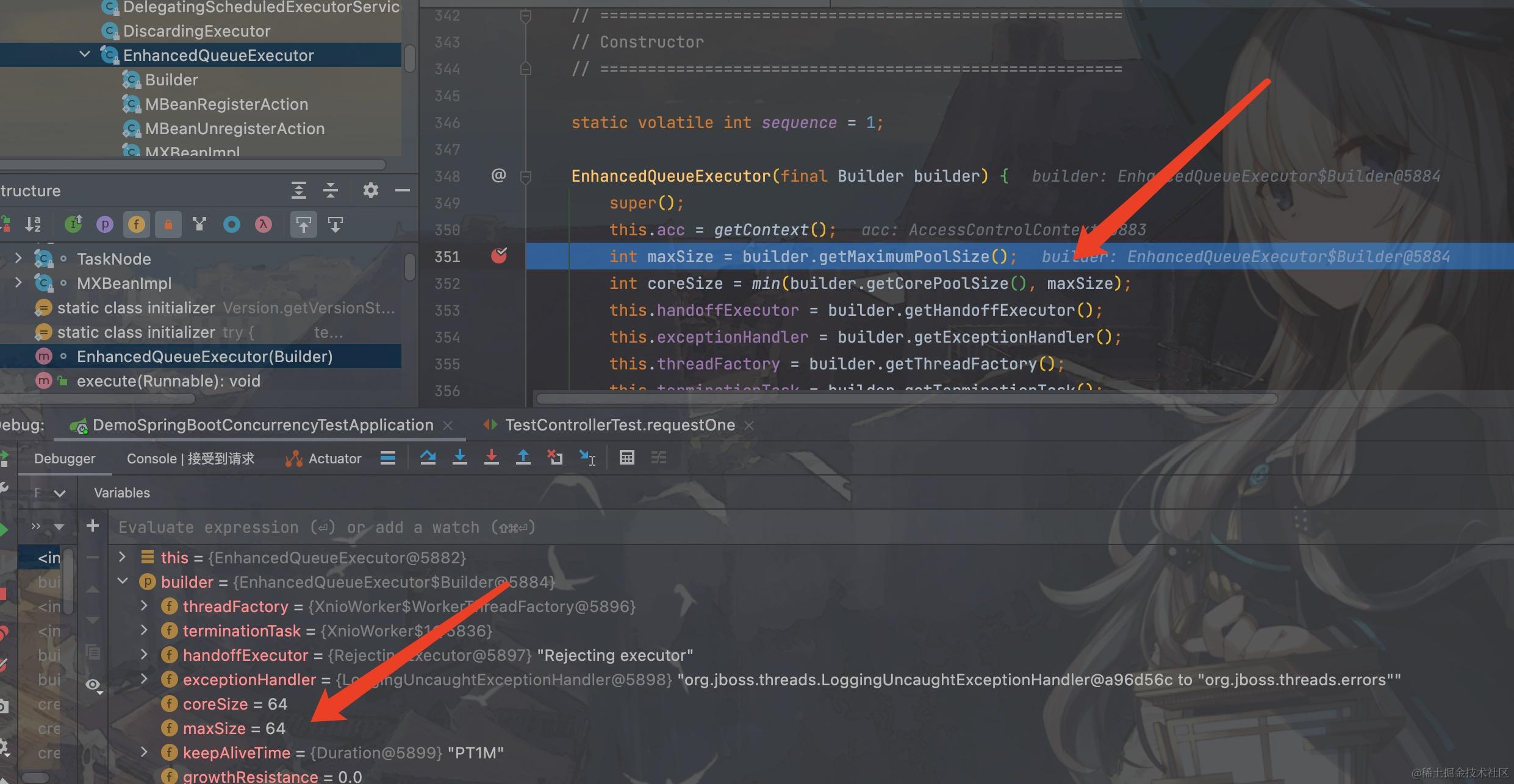Click Step Into in debugger toolbar

(460, 457)
